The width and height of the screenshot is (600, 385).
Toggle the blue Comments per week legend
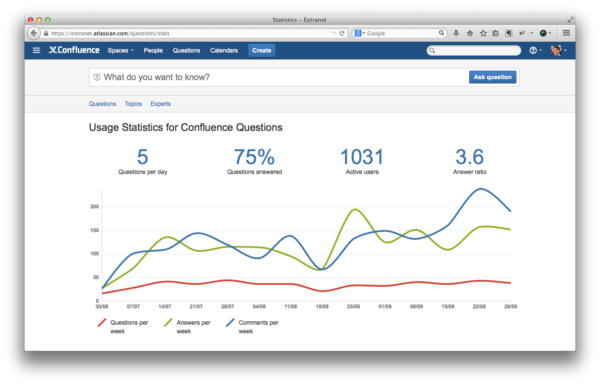click(x=252, y=326)
